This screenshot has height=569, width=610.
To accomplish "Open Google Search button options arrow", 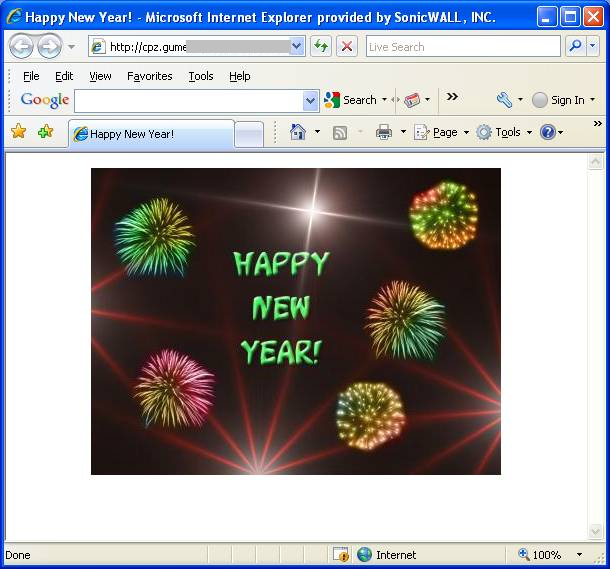I will tap(384, 100).
